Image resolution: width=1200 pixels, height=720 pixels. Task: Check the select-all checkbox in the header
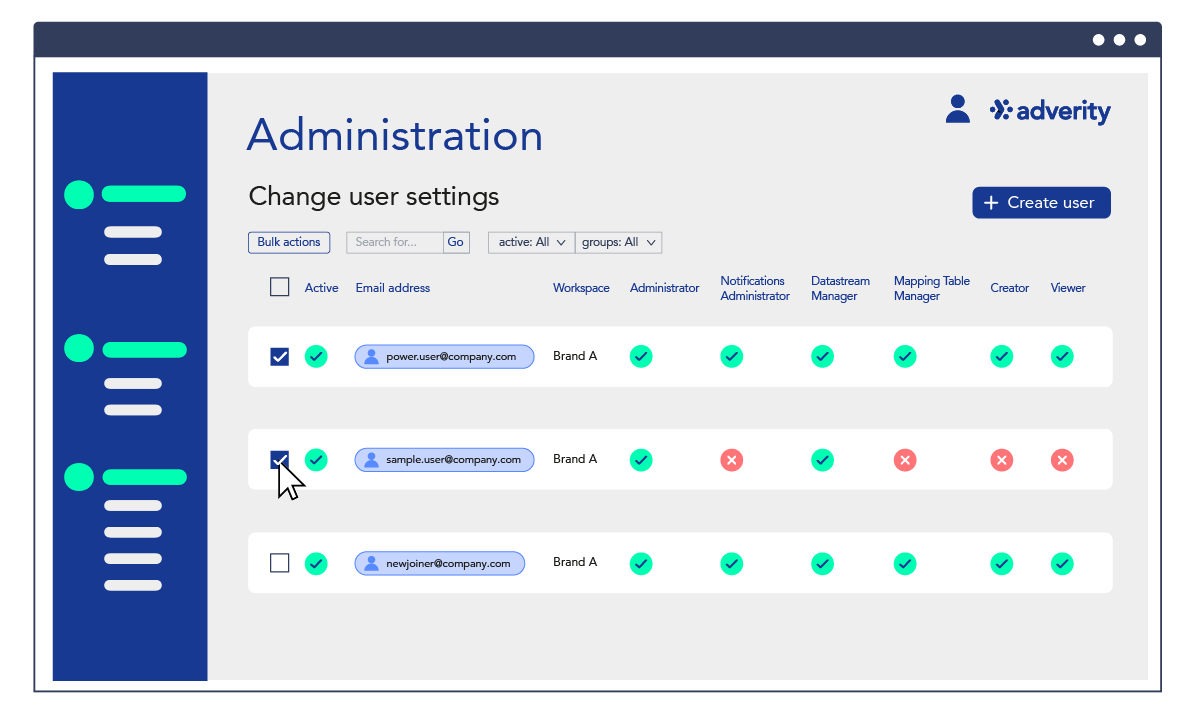click(279, 286)
